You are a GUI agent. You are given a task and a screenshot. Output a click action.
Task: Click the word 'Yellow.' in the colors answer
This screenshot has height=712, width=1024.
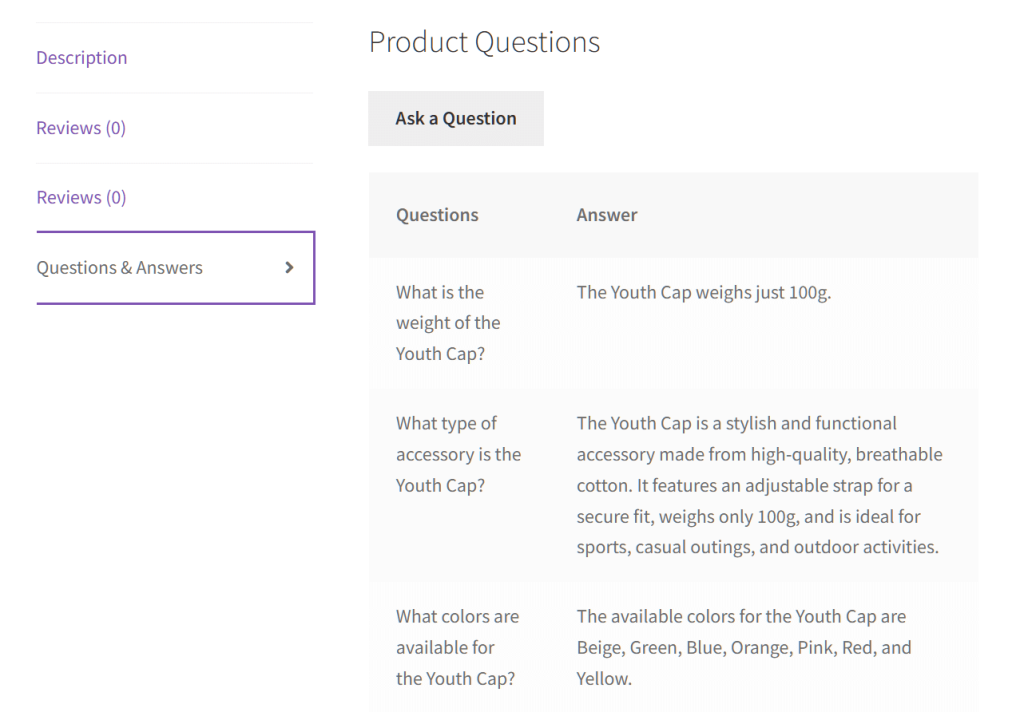[x=604, y=679]
